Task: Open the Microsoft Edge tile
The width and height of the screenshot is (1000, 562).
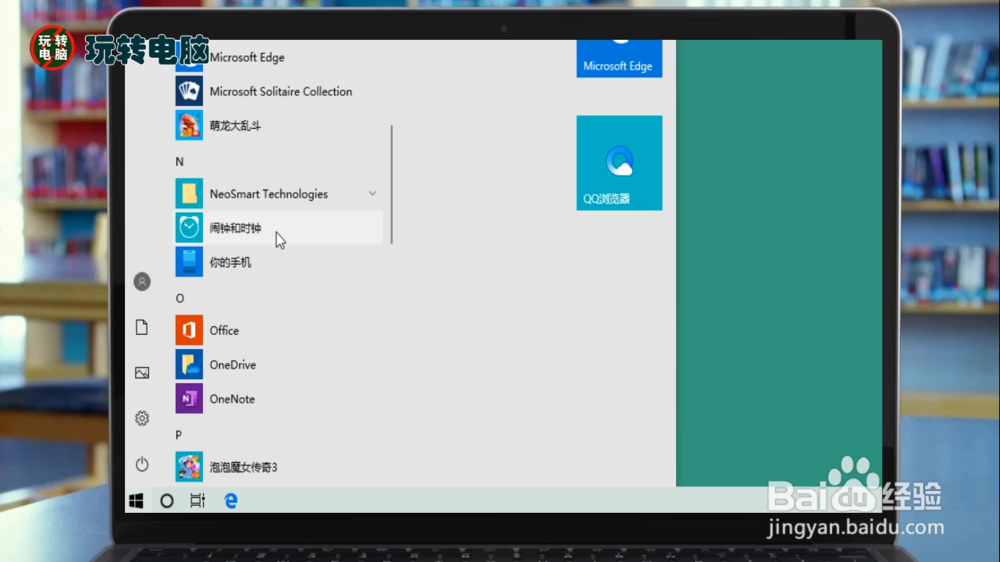Action: tap(619, 58)
